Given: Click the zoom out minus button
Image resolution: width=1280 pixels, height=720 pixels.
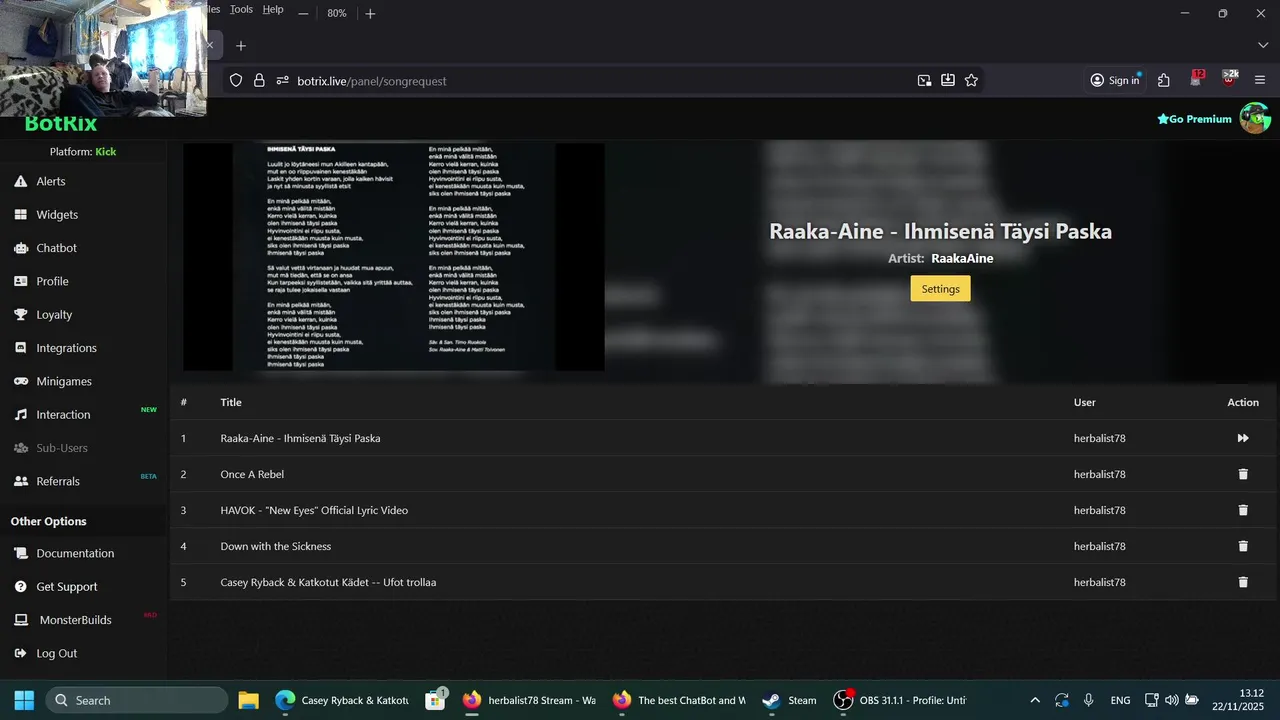Looking at the screenshot, I should pos(303,13).
